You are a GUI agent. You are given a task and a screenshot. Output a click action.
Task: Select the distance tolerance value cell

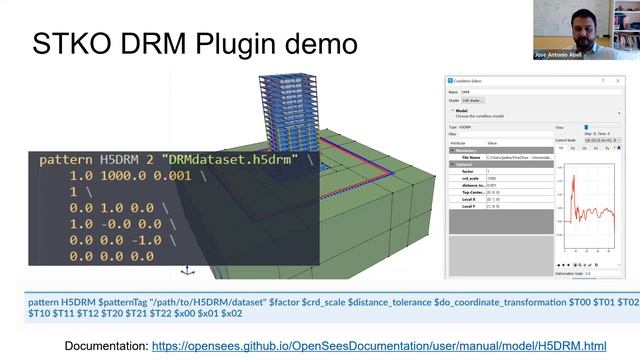click(x=520, y=185)
